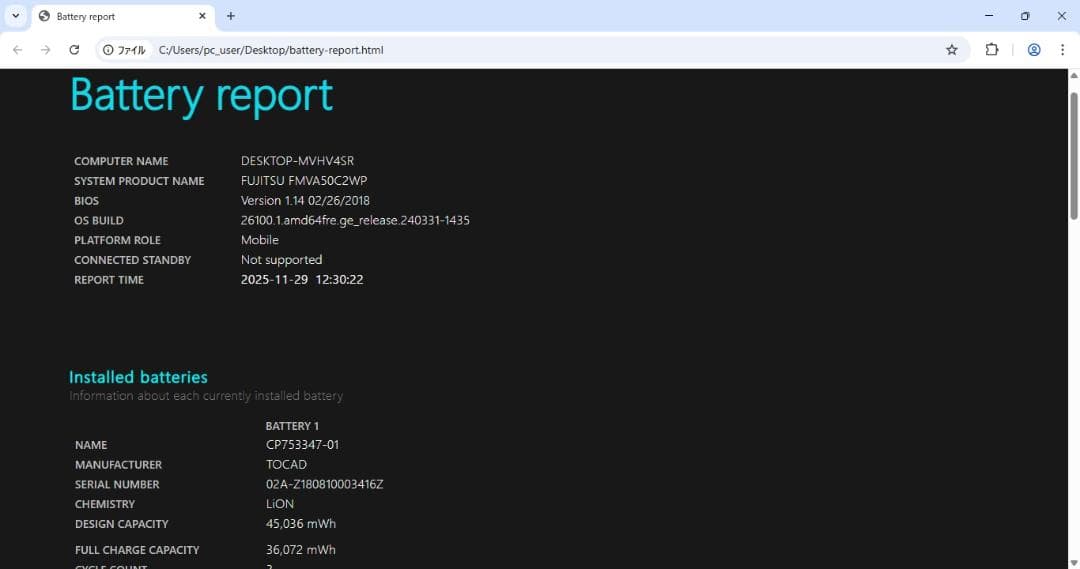
Task: Click the forward navigation arrow
Action: (45, 50)
